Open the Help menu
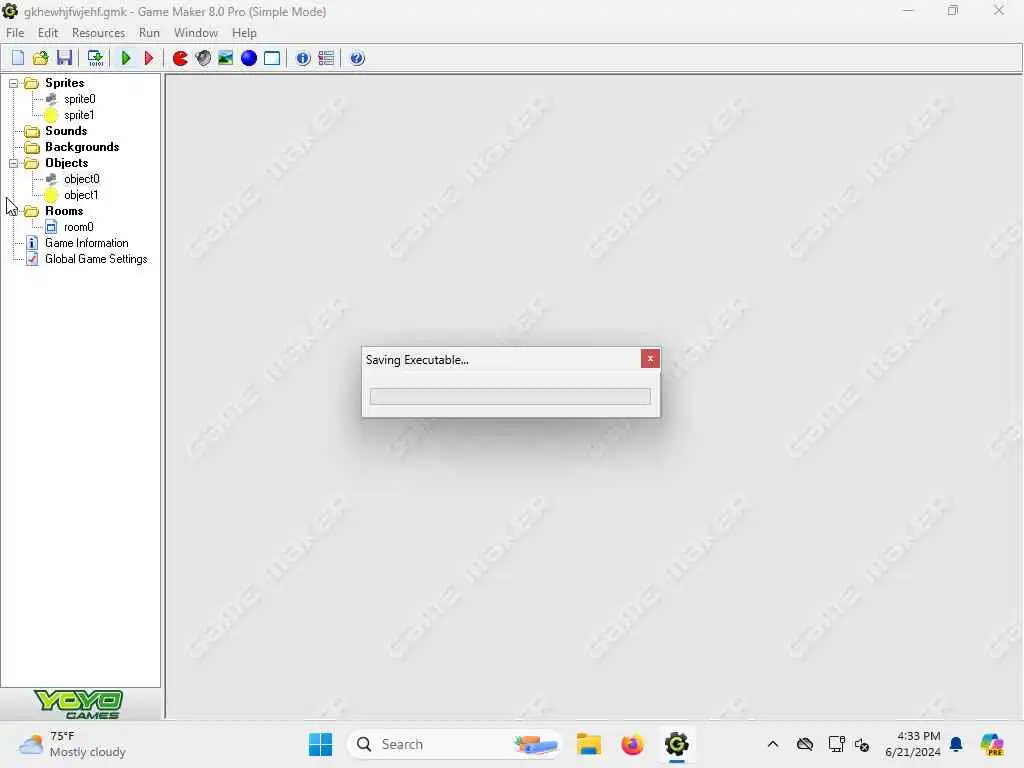 [244, 33]
